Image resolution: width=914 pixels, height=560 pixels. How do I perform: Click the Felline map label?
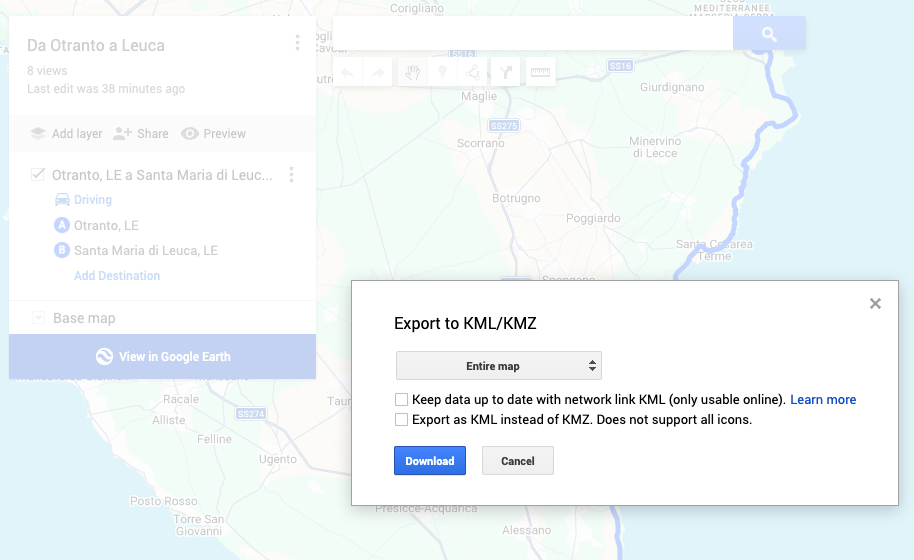pos(214,439)
